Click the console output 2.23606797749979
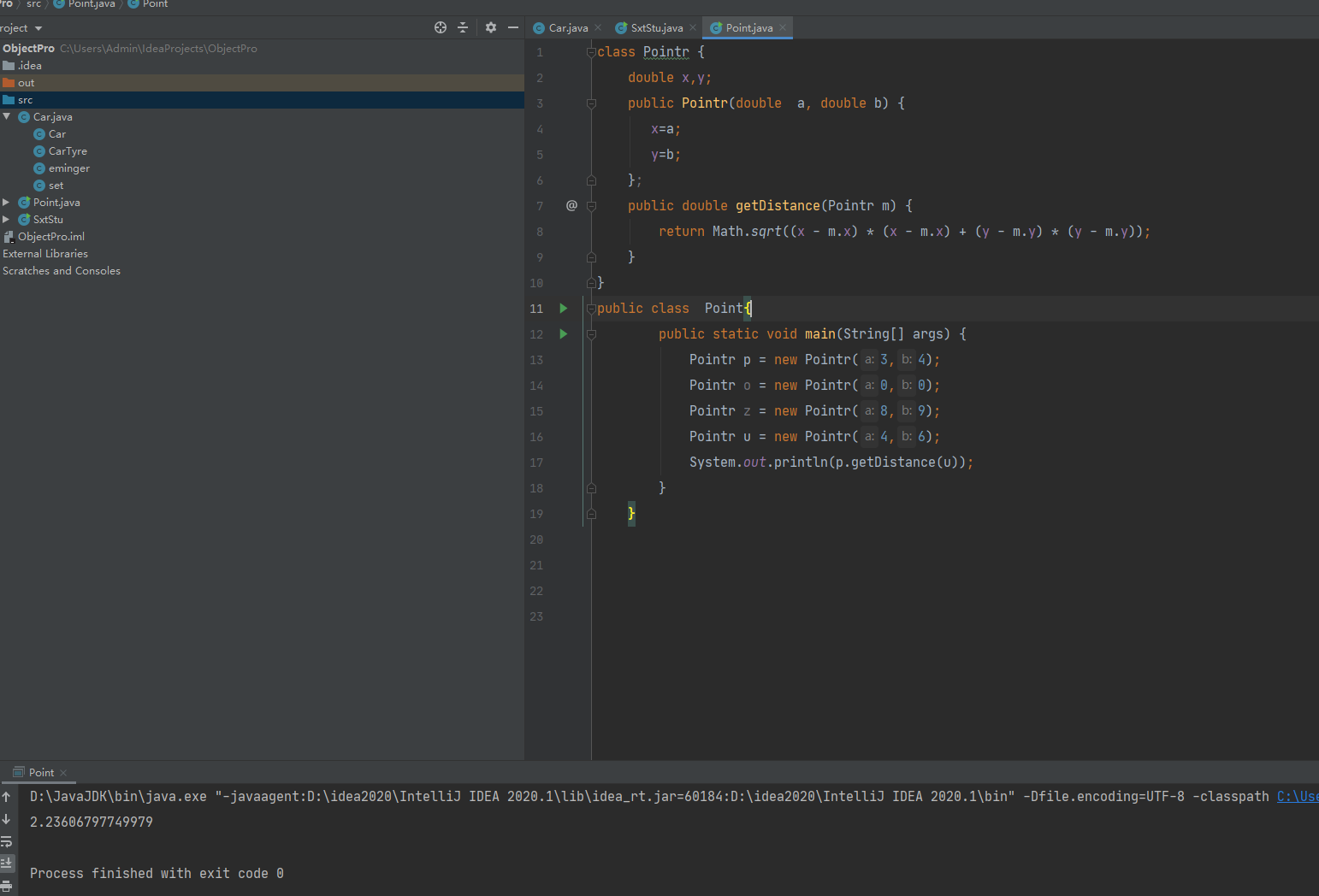This screenshot has height=896, width=1319. point(92,822)
